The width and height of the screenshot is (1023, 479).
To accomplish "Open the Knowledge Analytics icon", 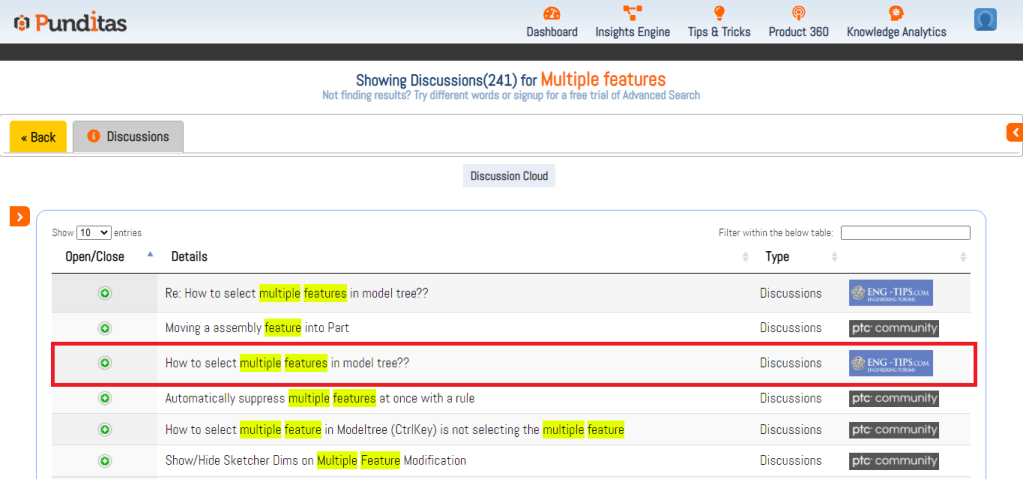I will [896, 14].
